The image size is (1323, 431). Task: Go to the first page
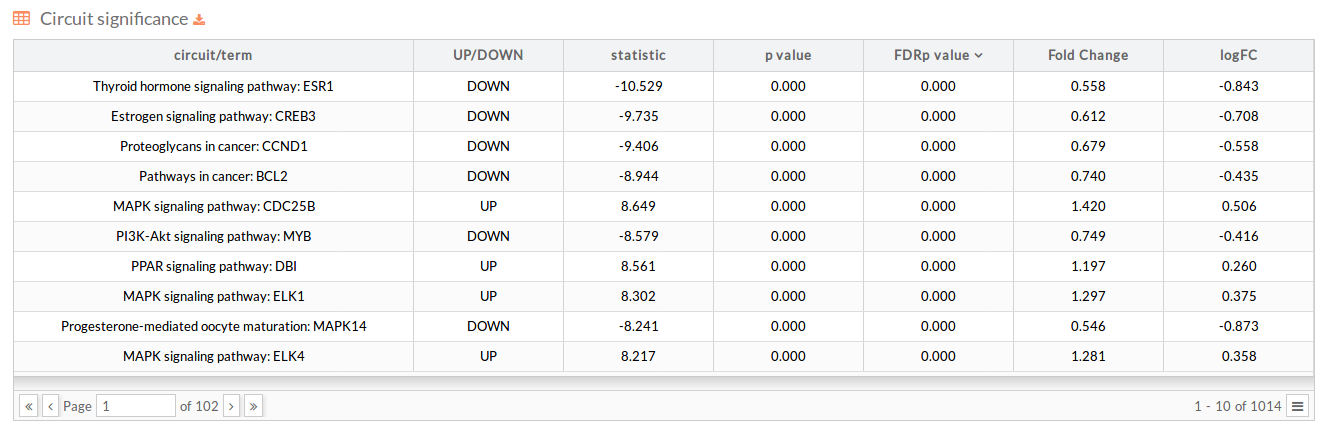[29, 406]
